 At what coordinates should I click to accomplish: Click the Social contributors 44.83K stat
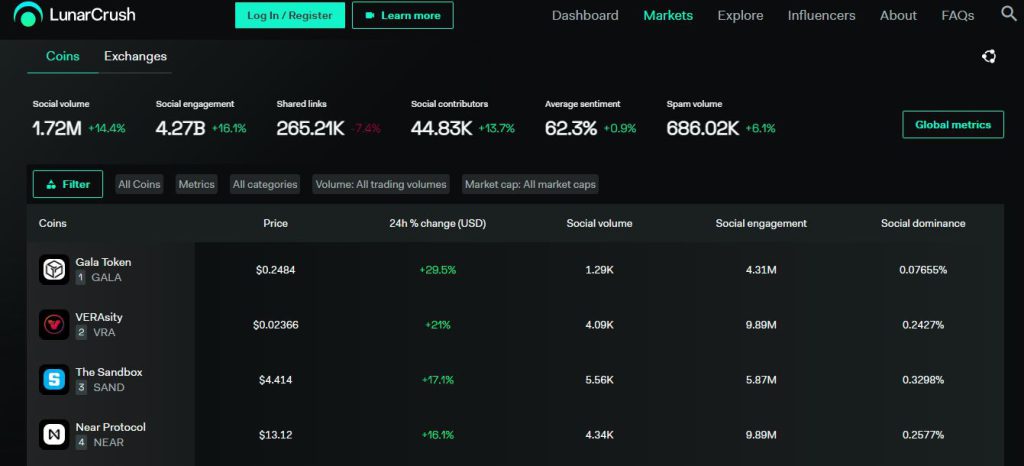click(463, 119)
